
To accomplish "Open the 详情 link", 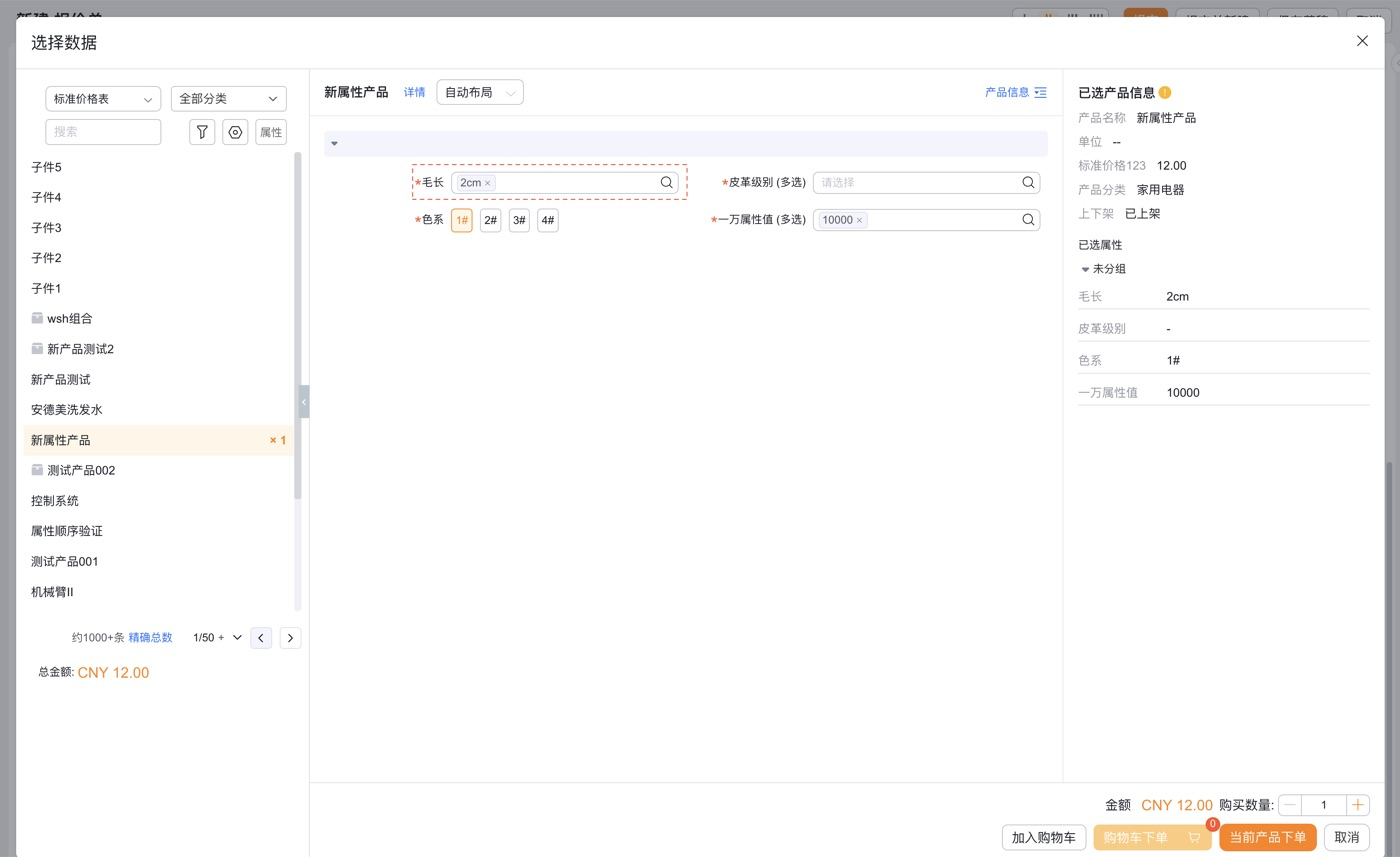I will pyautogui.click(x=414, y=92).
